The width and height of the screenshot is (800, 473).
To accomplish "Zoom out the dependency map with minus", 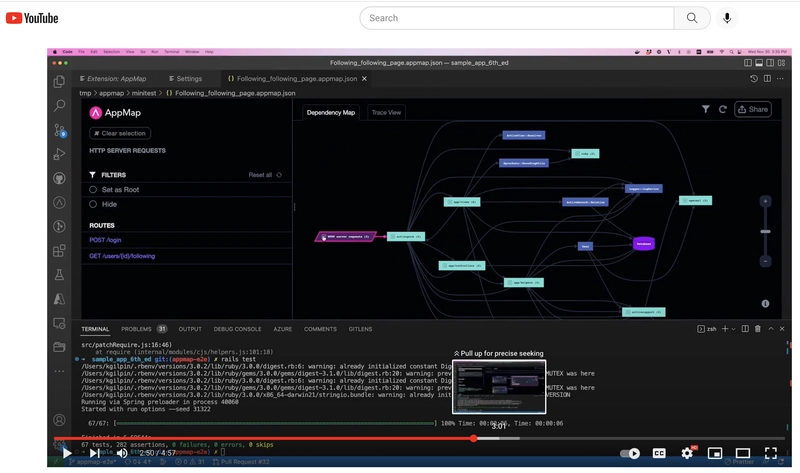I will (x=765, y=261).
